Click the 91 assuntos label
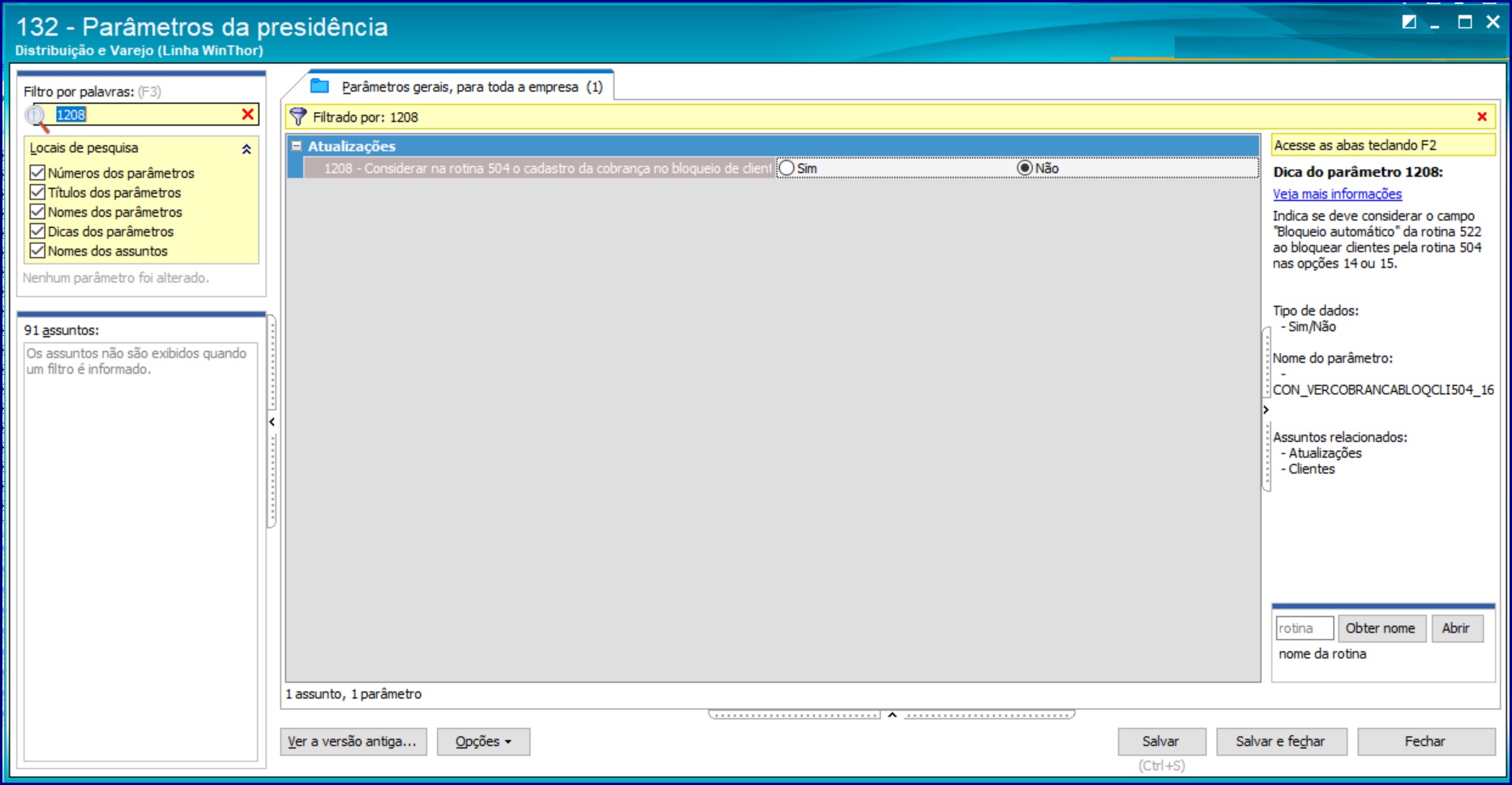The height and width of the screenshot is (785, 1512). 62,330
